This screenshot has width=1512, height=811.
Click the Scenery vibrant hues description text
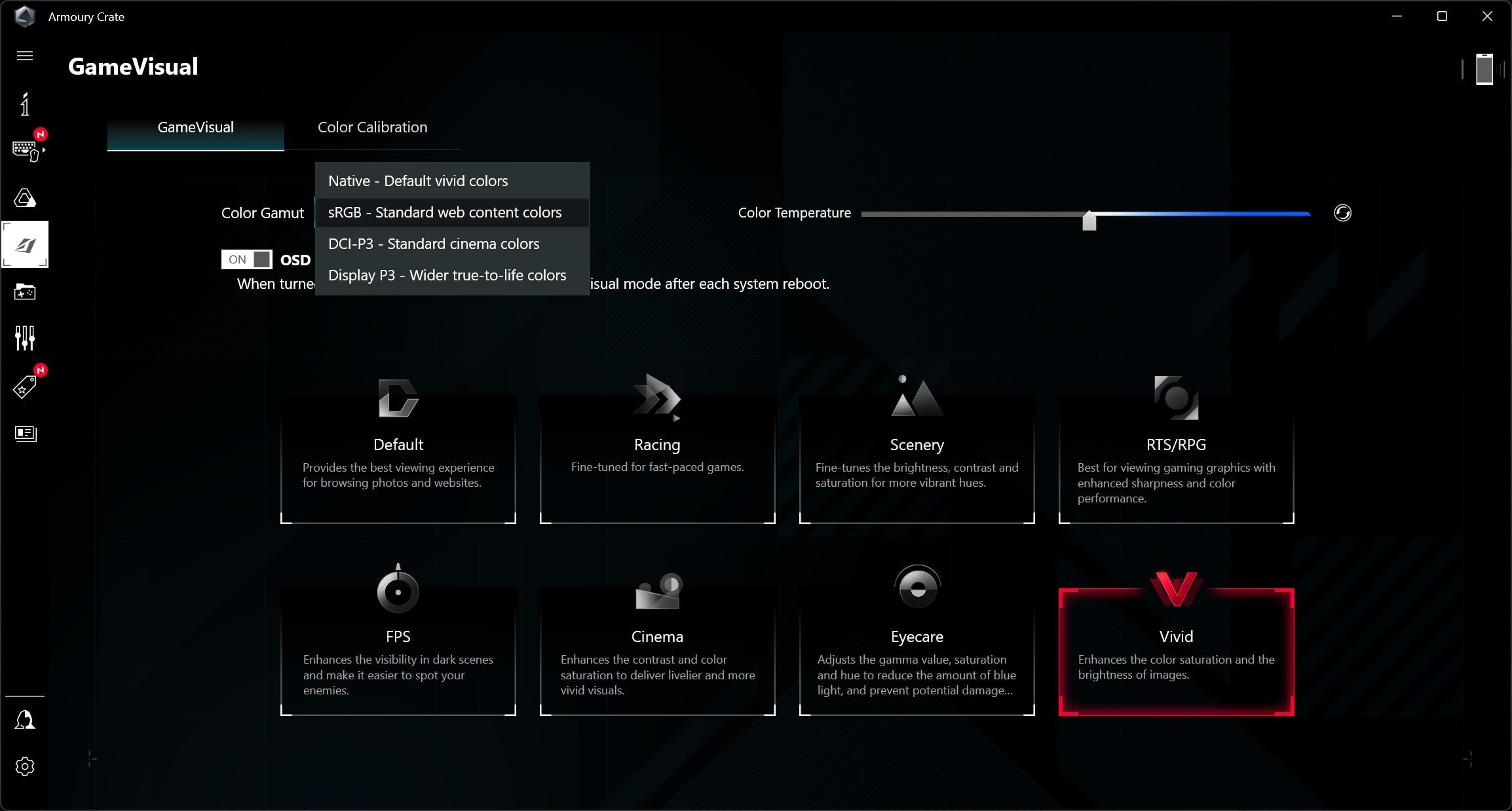coord(917,475)
